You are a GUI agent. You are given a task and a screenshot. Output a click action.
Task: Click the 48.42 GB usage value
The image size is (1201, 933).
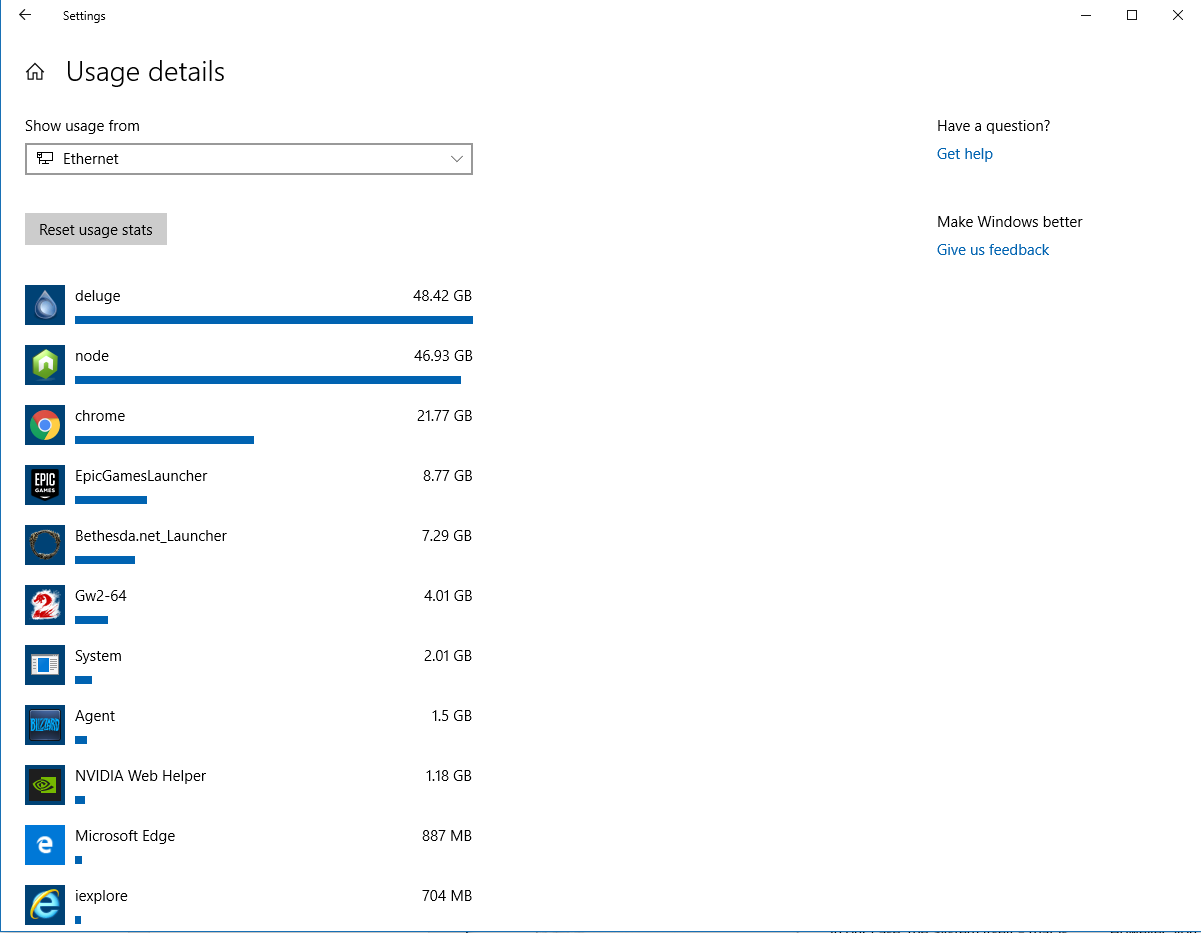pyautogui.click(x=442, y=296)
